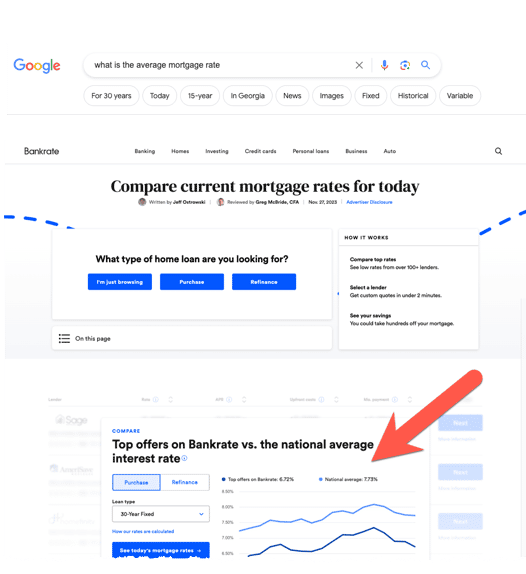Open Bankrate Personal loans menu
This screenshot has width=526, height=574.
(x=311, y=151)
